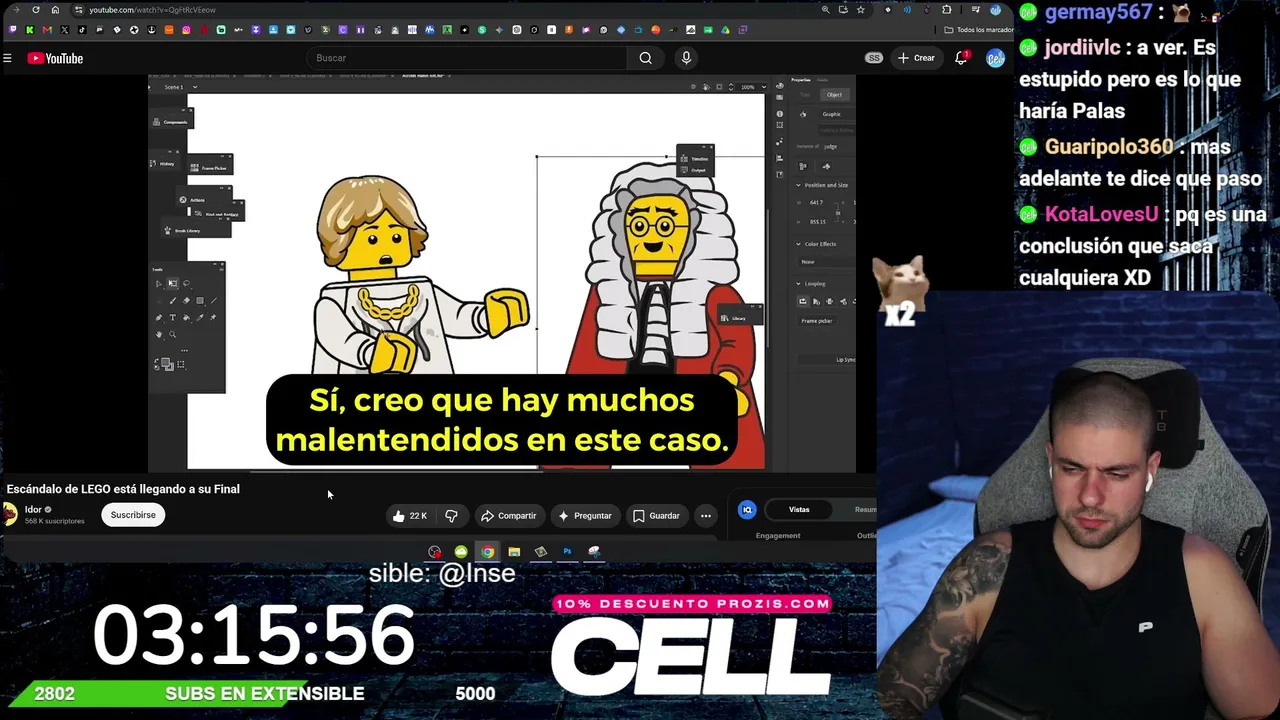1280x720 pixels.
Task: Open Chrome's extensions puzzle icon
Action: coord(946,10)
